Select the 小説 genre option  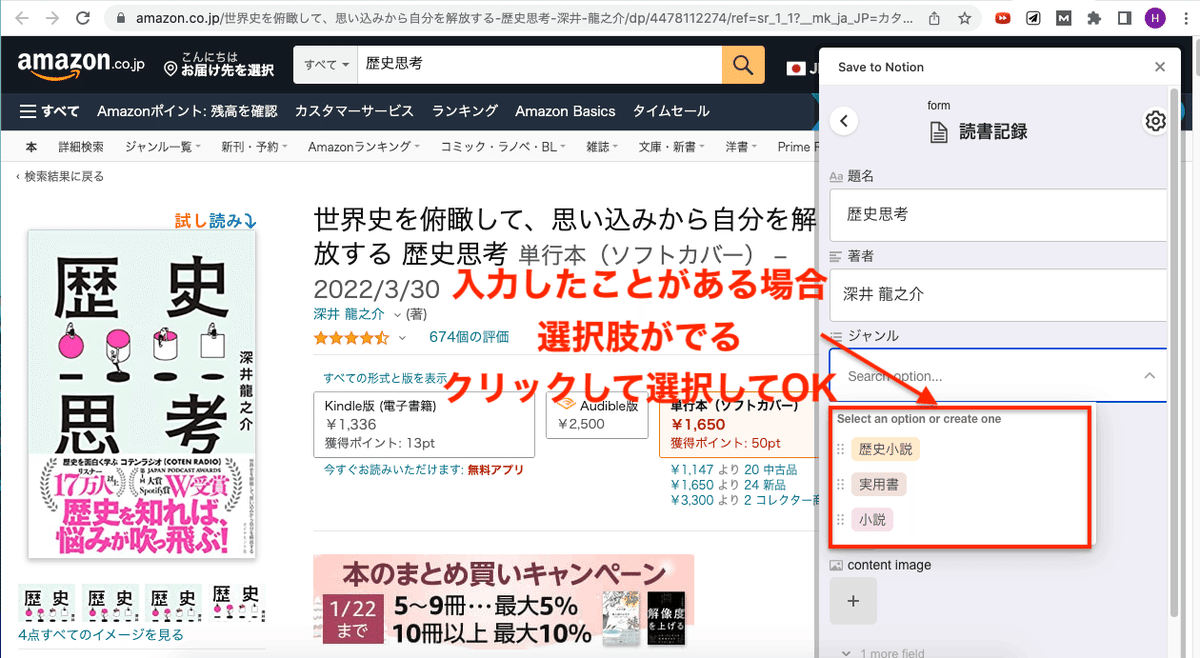tap(872, 520)
